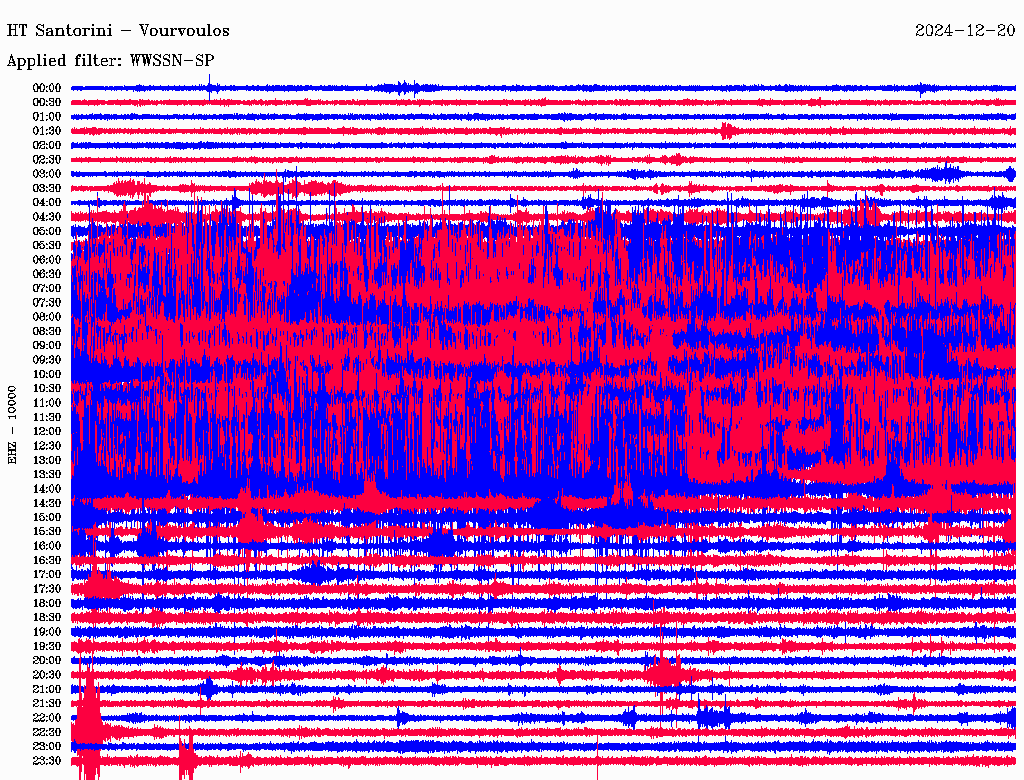This screenshot has height=780, width=1024.
Task: Click the 07:00 time label
Action: coord(47,289)
